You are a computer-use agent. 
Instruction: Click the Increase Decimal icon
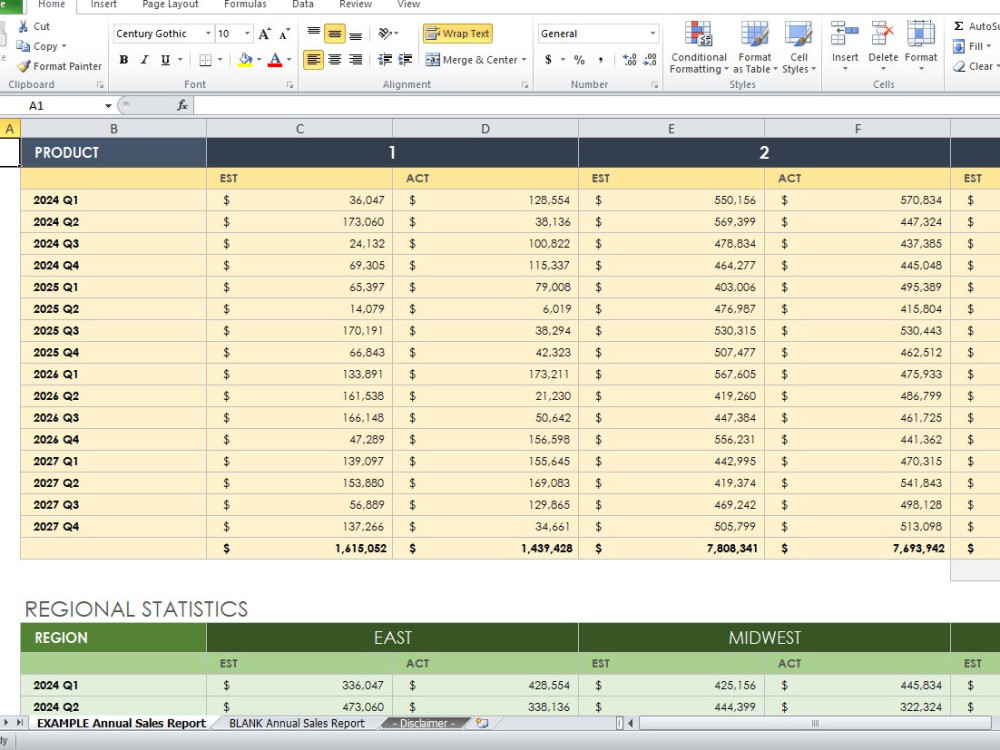tap(629, 60)
